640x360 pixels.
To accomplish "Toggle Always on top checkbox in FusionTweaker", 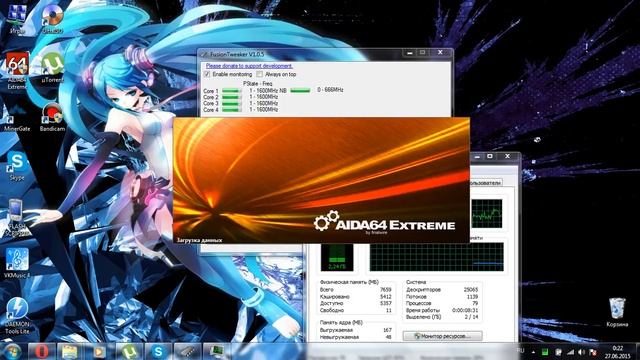I will click(x=260, y=74).
